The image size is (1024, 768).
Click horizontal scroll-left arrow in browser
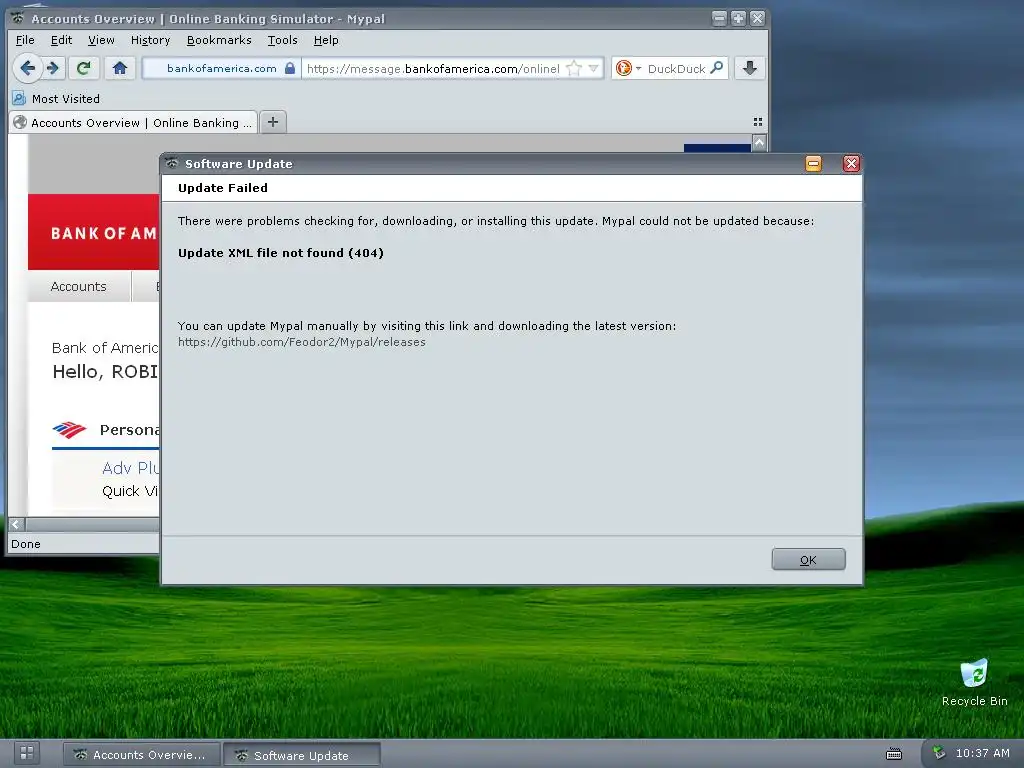click(x=16, y=524)
